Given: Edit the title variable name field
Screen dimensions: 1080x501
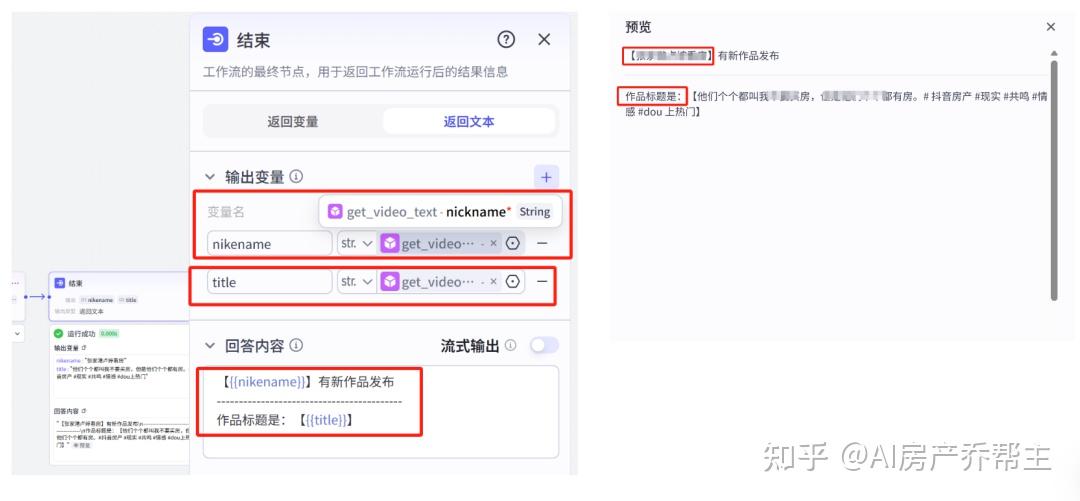Looking at the screenshot, I should pos(269,282).
